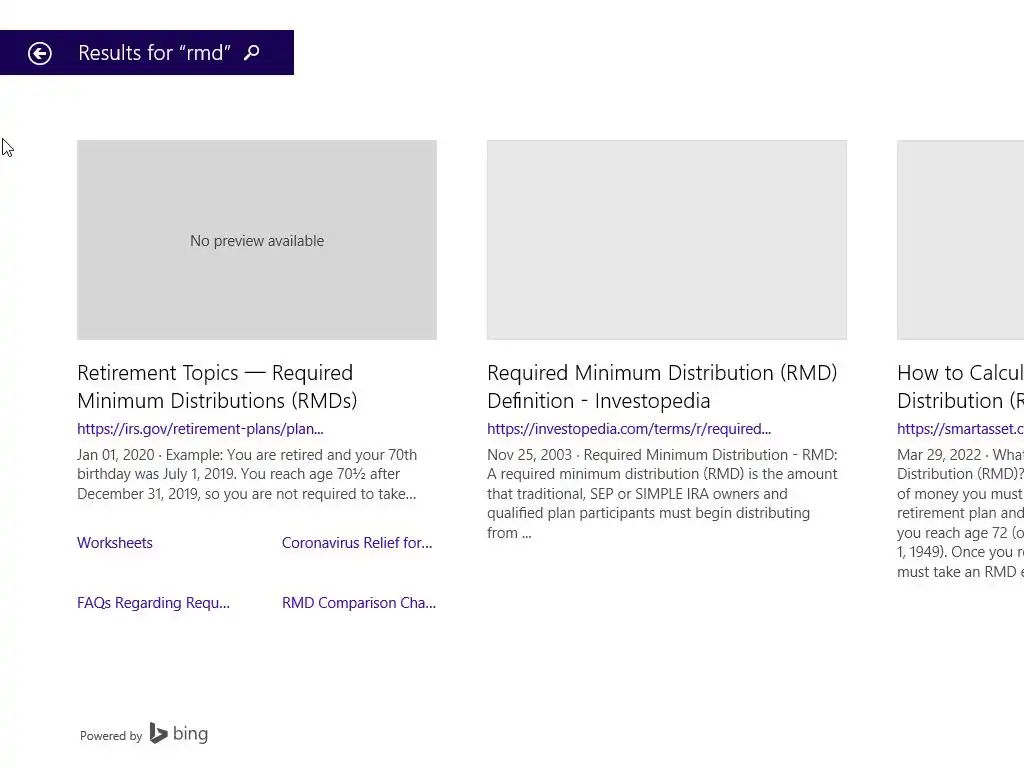The height and width of the screenshot is (768, 1024).
Task: Open the 'How to Calcul…' result title
Action: click(961, 387)
